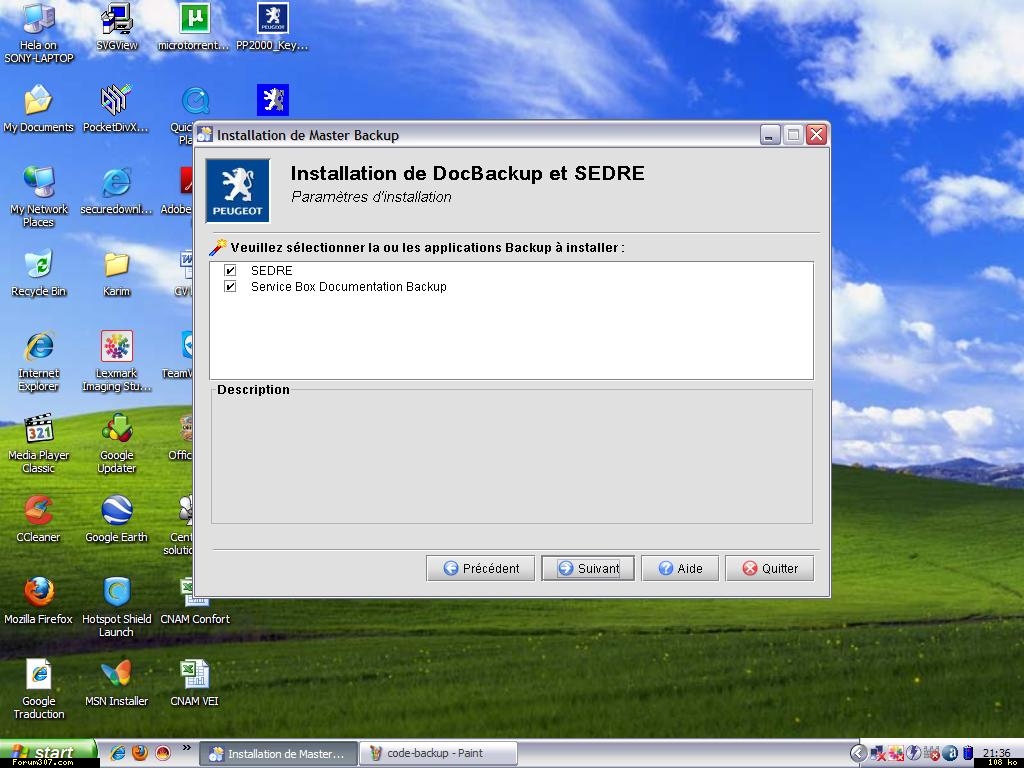
Task: Open the CNAM Confort desktop icon
Action: (195, 601)
